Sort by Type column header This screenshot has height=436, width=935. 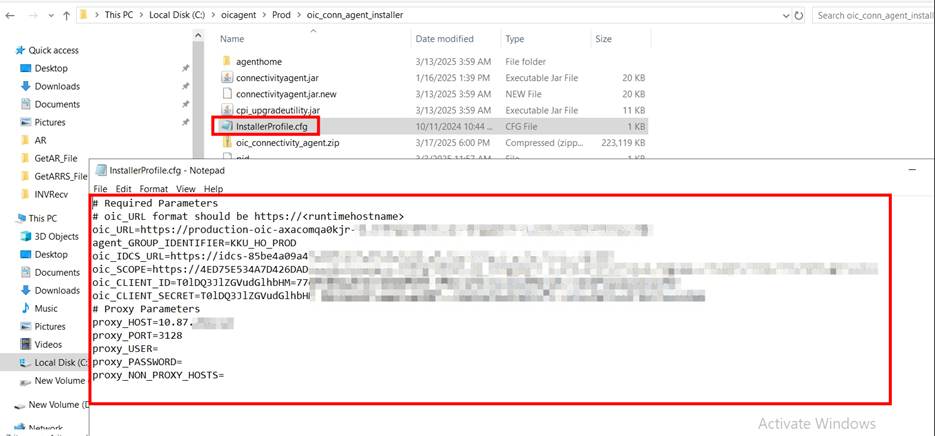click(x=515, y=39)
